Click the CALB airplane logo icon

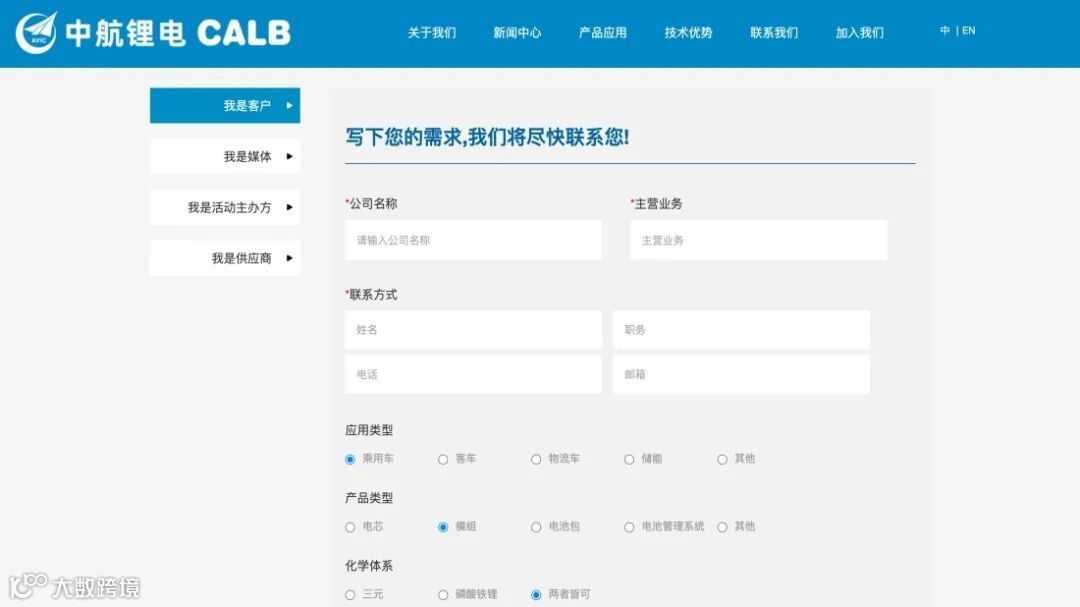click(x=37, y=32)
